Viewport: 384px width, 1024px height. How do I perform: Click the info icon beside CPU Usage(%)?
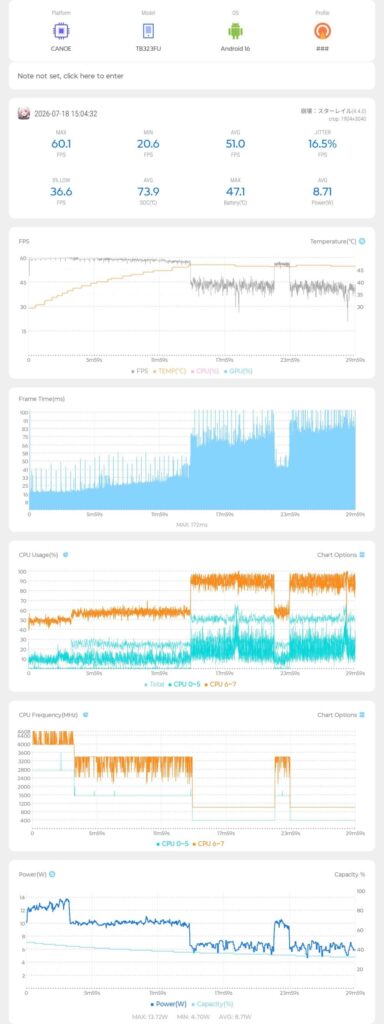pos(65,554)
